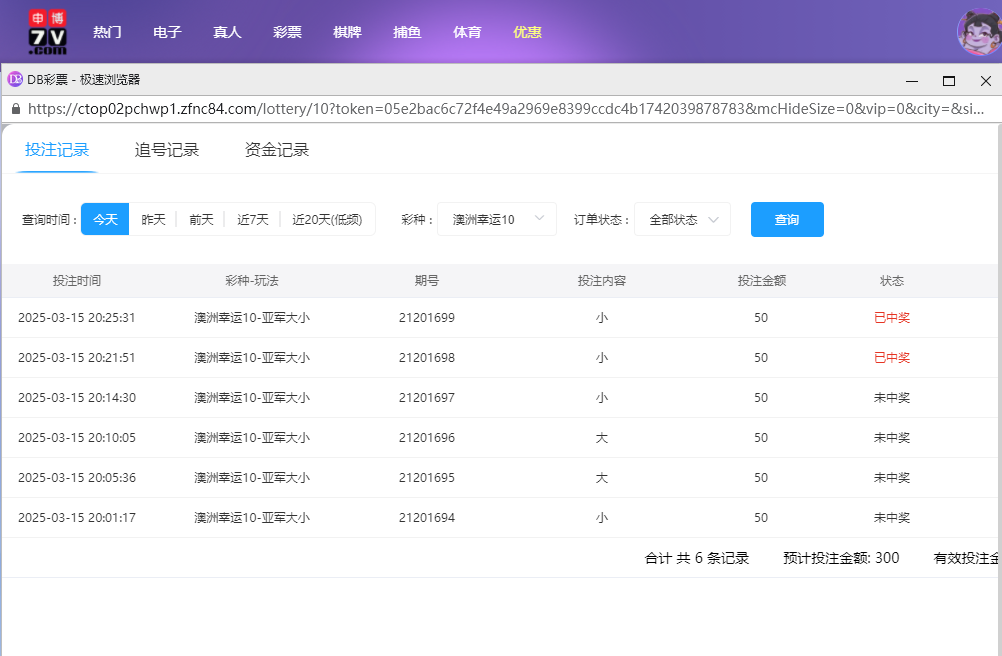Image resolution: width=1002 pixels, height=656 pixels.
Task: Click the 已中奖 status of the first record
Action: [891, 317]
